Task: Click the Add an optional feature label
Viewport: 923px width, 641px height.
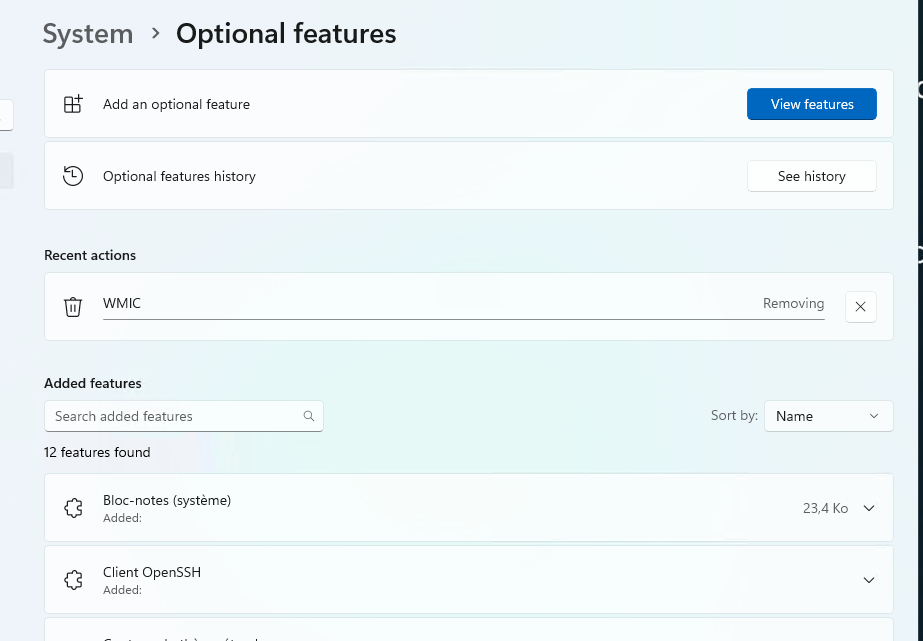Action: 177,104
